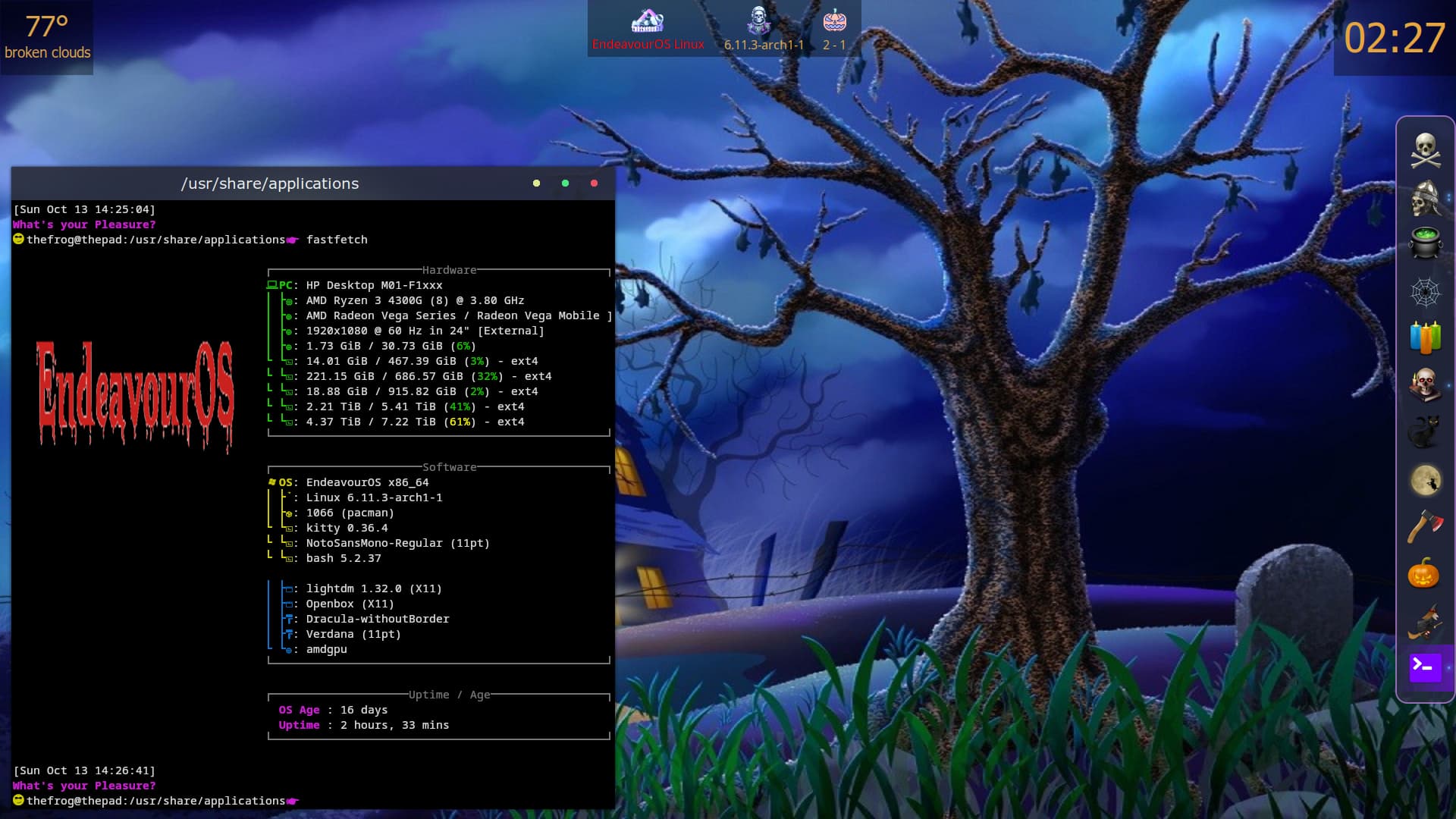Click the /usr/share/applications terminal title
The image size is (1456, 819).
point(270,184)
